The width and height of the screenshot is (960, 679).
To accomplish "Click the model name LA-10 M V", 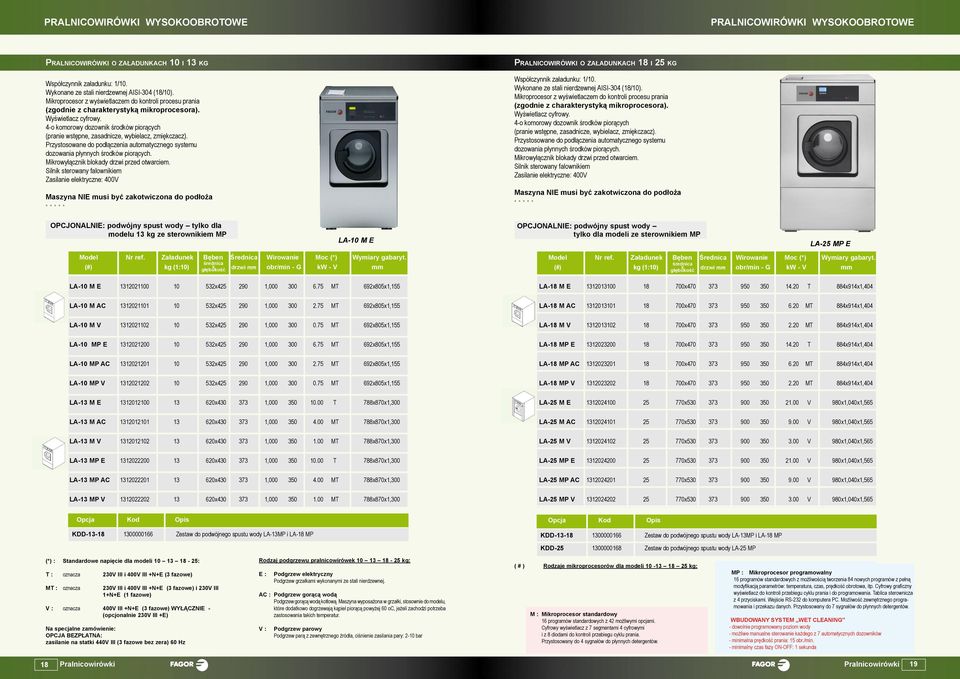I will click(85, 325).
